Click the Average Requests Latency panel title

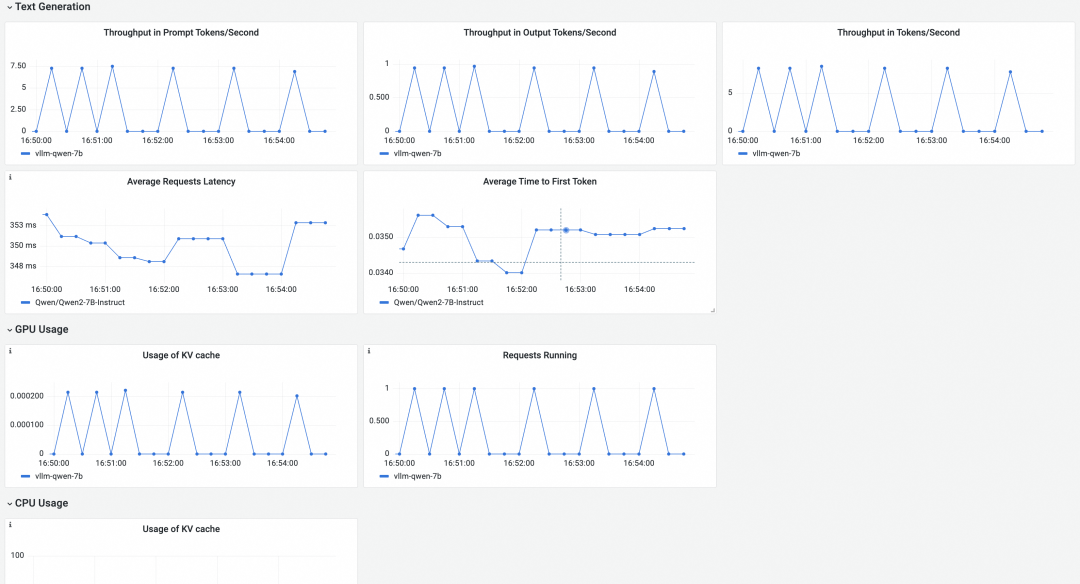pyautogui.click(x=181, y=182)
